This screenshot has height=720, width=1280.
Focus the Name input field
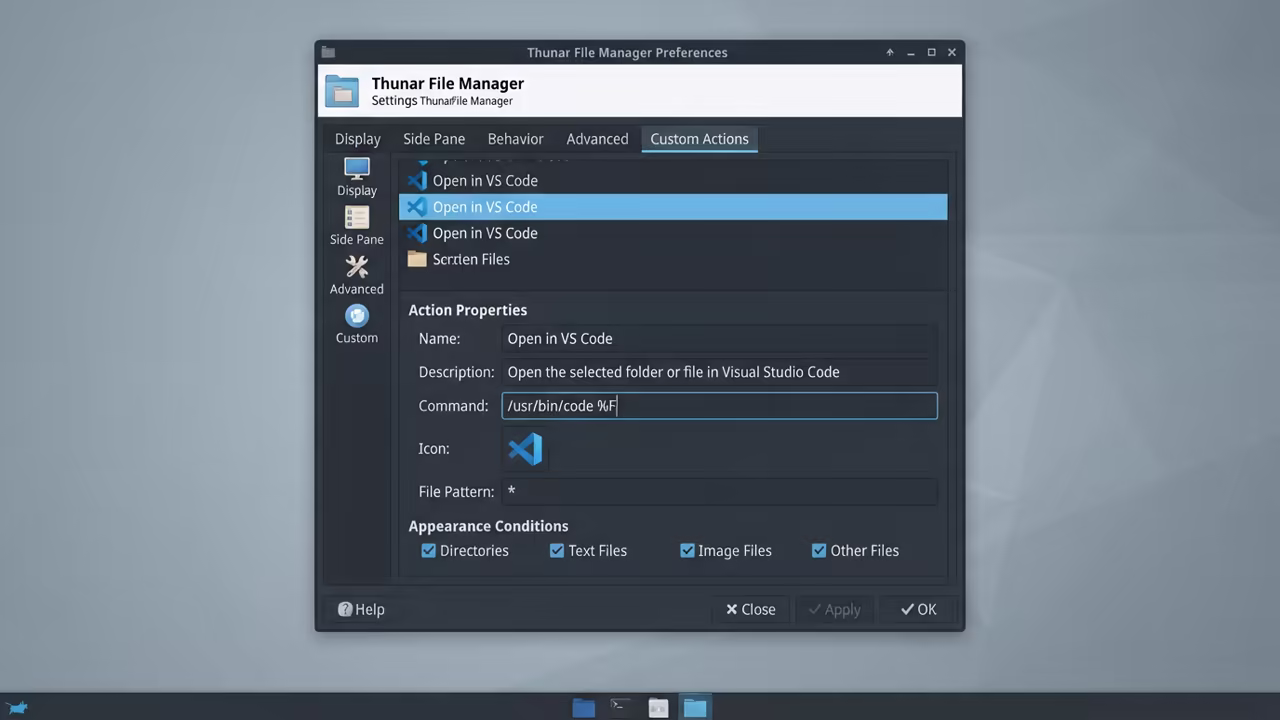tap(719, 338)
